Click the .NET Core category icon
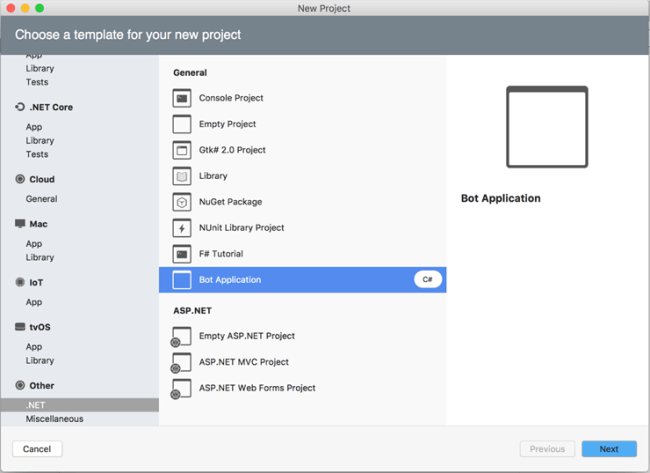The image size is (650, 473). (x=20, y=107)
